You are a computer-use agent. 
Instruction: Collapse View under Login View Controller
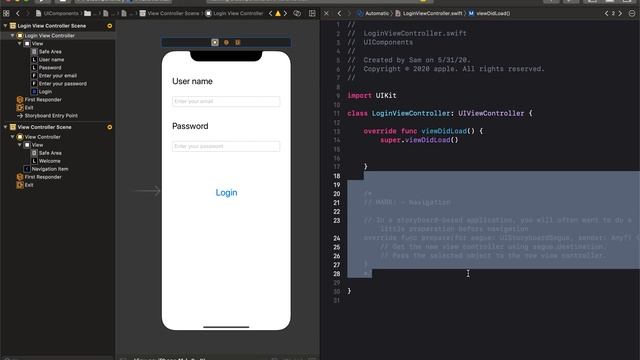pos(19,43)
